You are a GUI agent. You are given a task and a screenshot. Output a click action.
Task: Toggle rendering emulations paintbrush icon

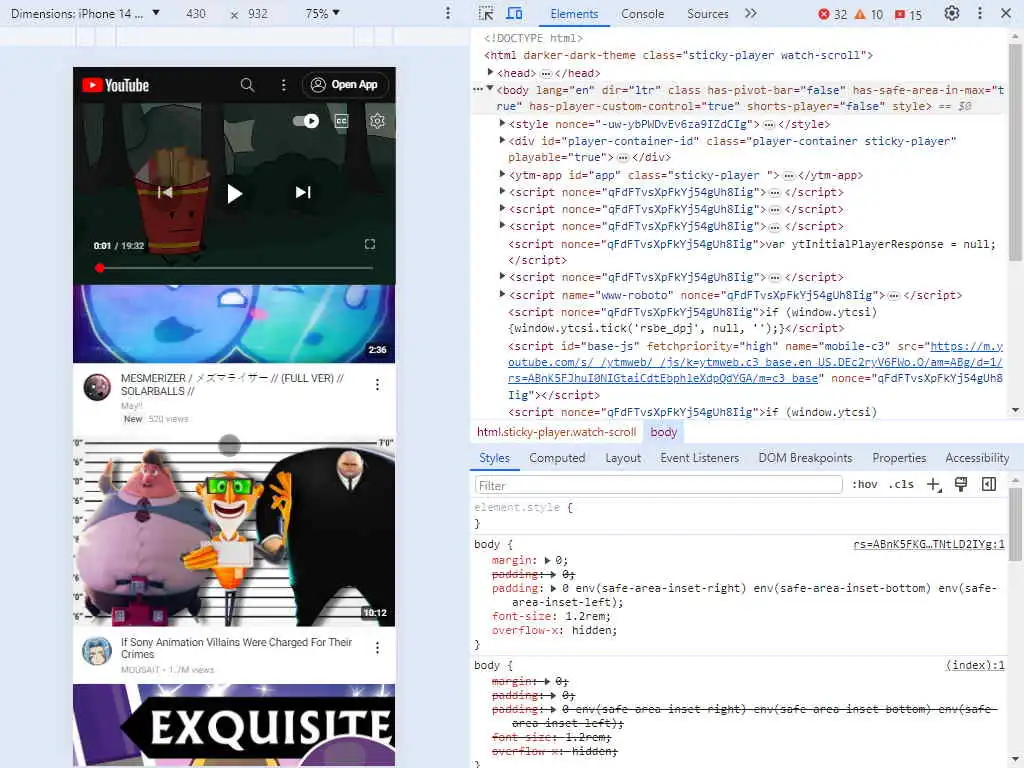point(961,485)
